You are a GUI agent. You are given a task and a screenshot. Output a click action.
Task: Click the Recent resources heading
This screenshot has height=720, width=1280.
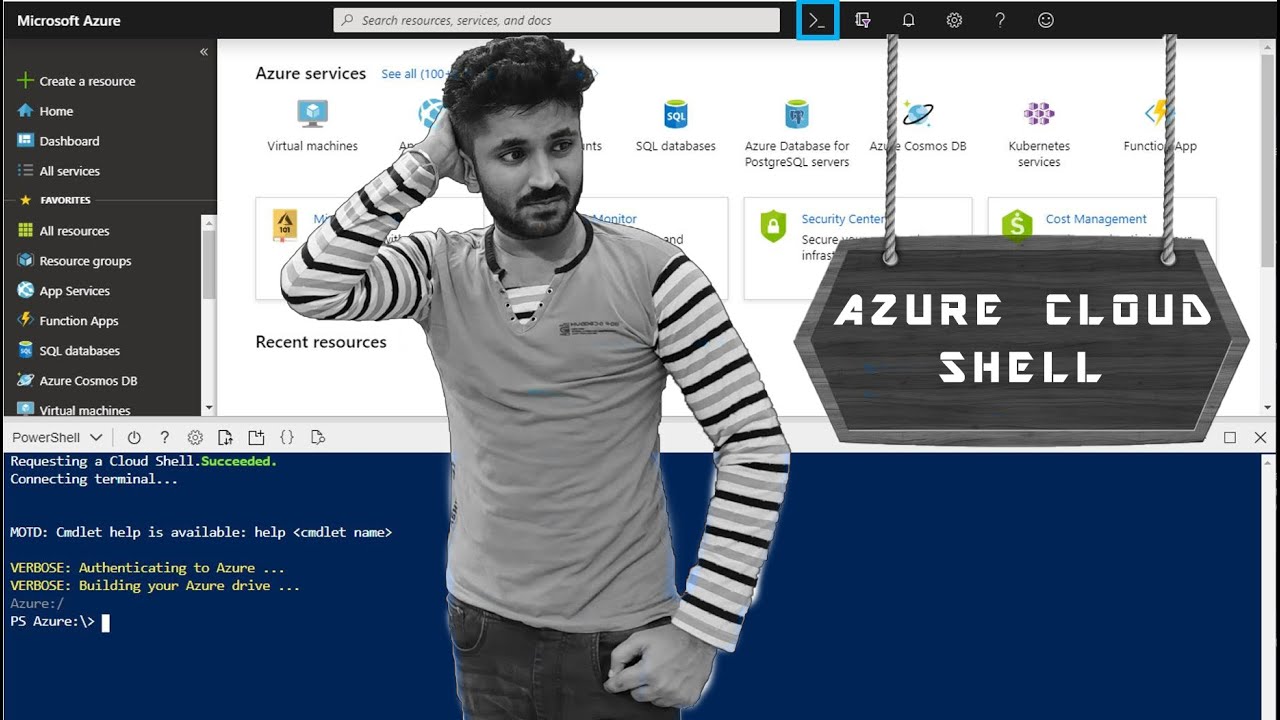321,342
